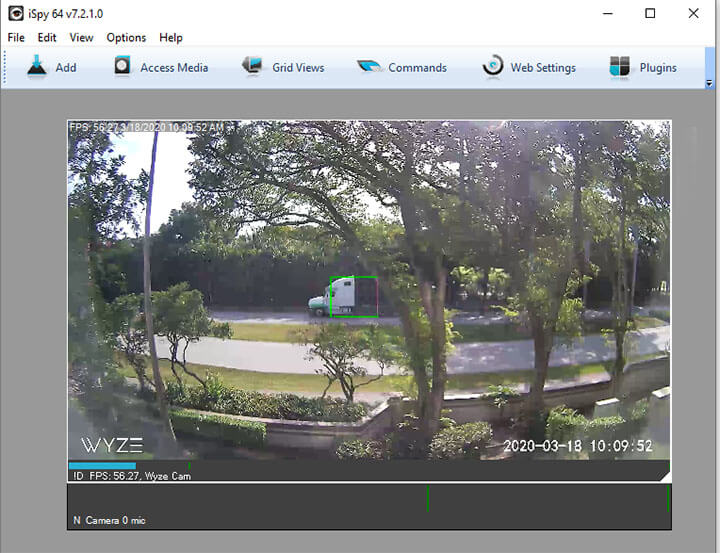Open the View menu
This screenshot has width=720, height=553.
pyautogui.click(x=81, y=38)
